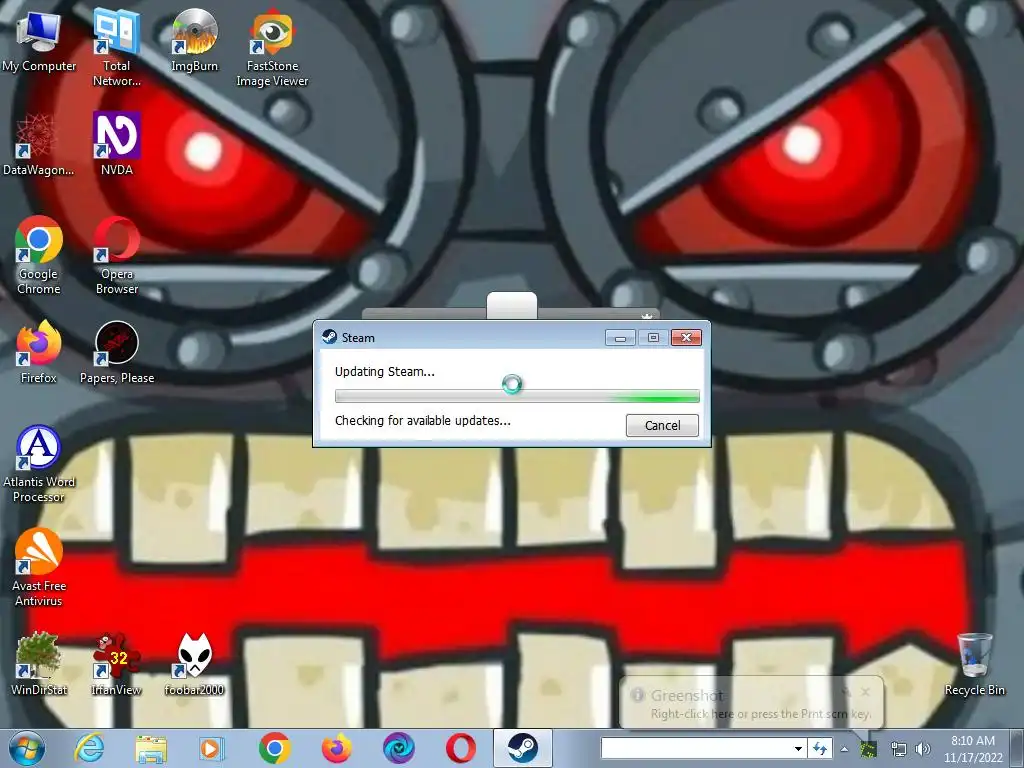Select Total Network desktop shortcut

(116, 48)
